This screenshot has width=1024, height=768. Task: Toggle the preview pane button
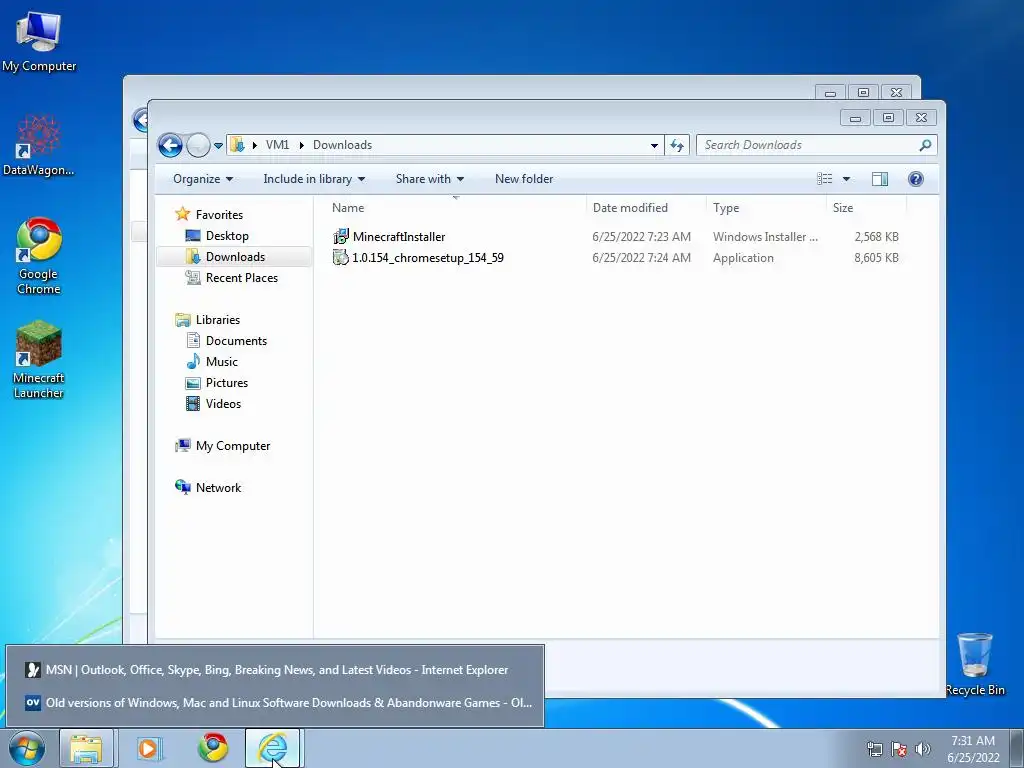pos(880,179)
